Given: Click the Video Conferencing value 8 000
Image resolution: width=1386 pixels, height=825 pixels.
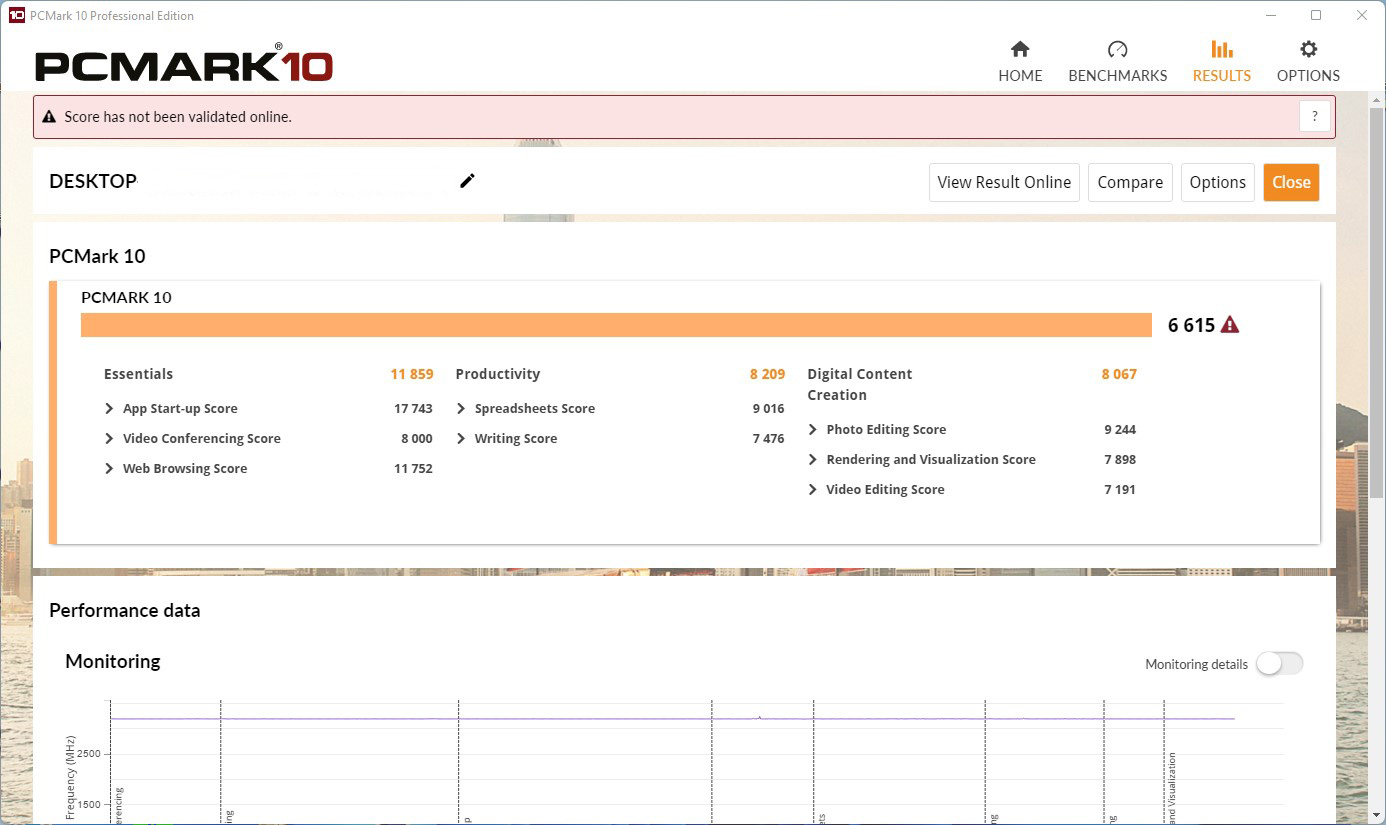Looking at the screenshot, I should [x=417, y=438].
